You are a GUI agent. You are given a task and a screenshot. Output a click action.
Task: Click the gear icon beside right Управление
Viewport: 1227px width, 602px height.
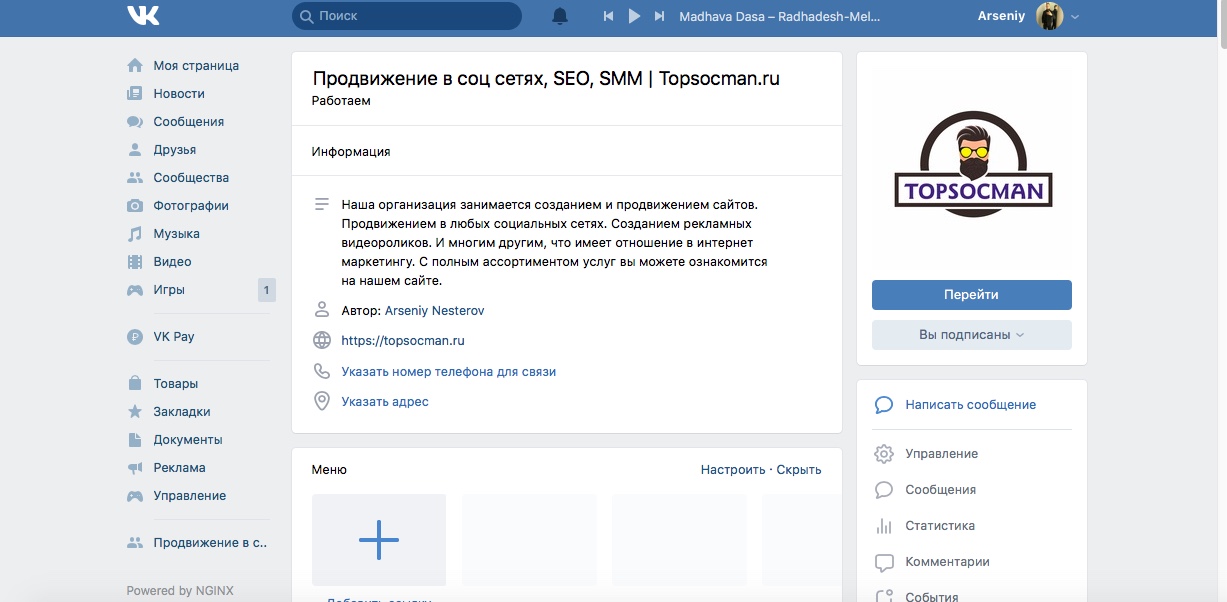pyautogui.click(x=884, y=454)
